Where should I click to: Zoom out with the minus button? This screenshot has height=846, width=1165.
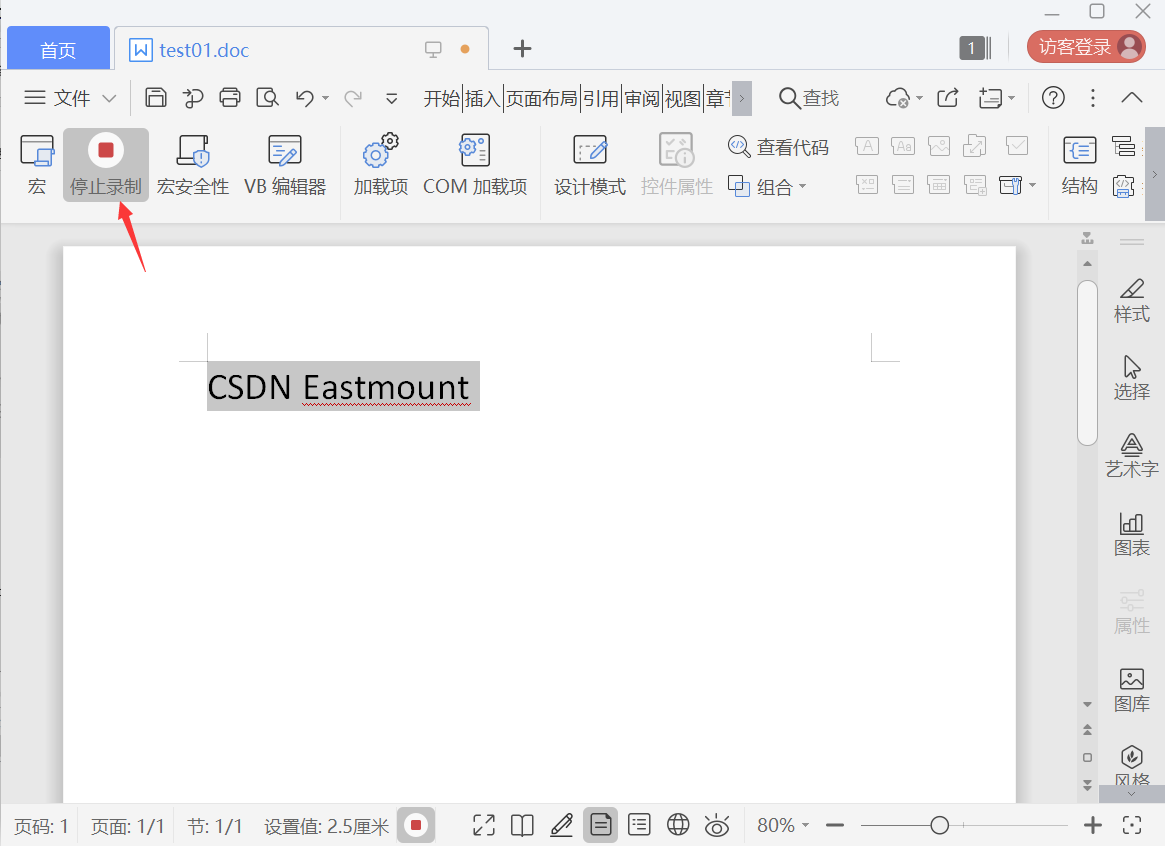835,825
